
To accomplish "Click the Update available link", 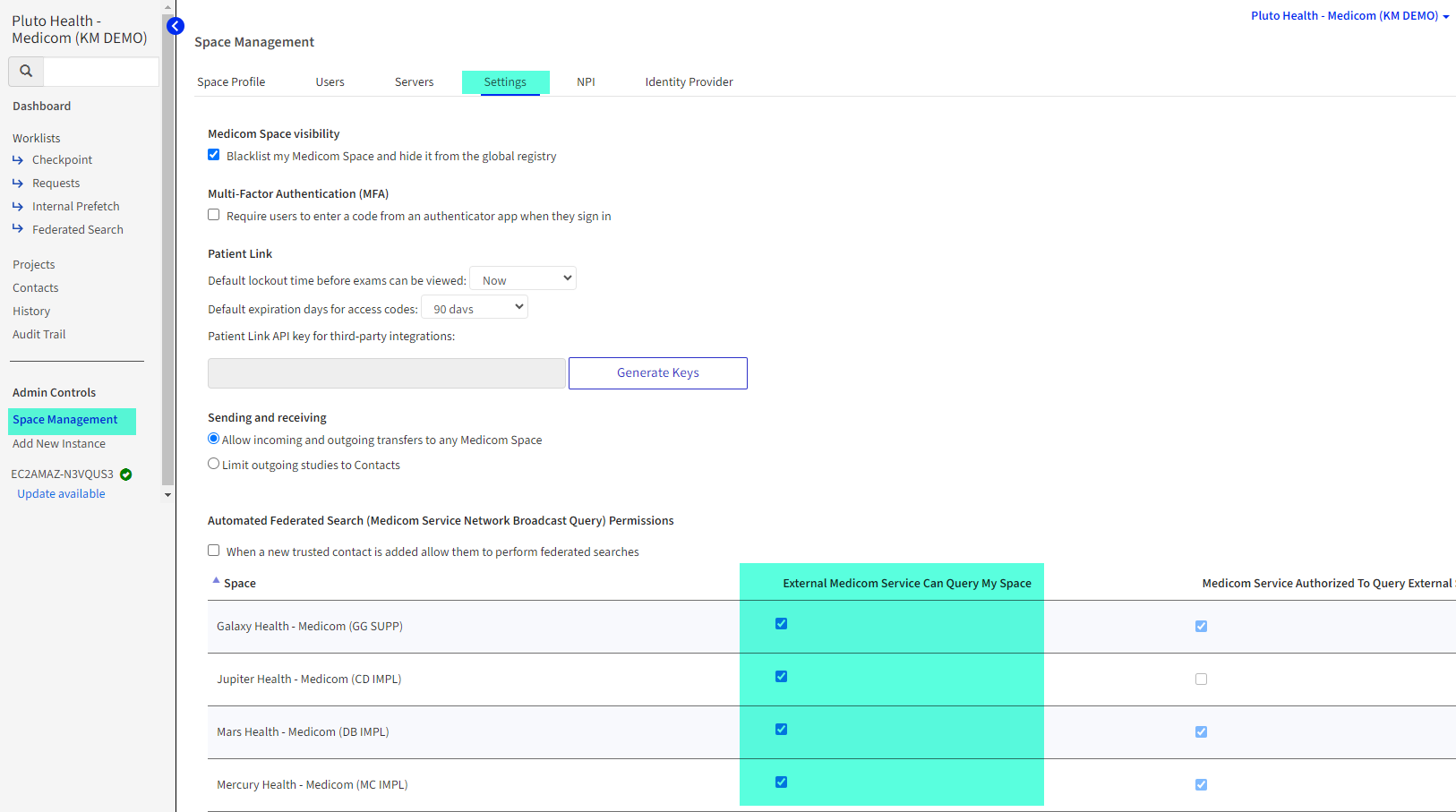I will (60, 493).
